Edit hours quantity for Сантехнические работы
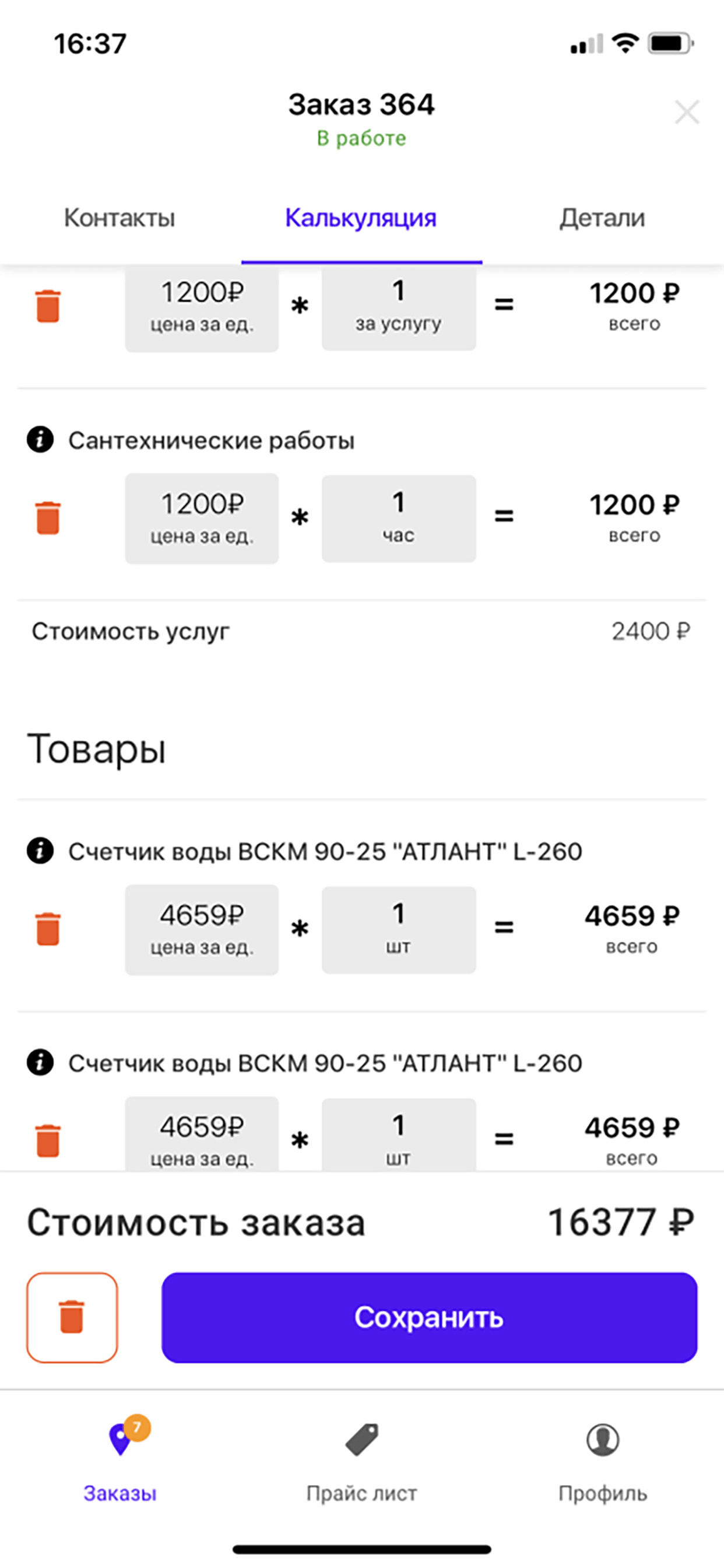This screenshot has width=724, height=1568. (399, 518)
